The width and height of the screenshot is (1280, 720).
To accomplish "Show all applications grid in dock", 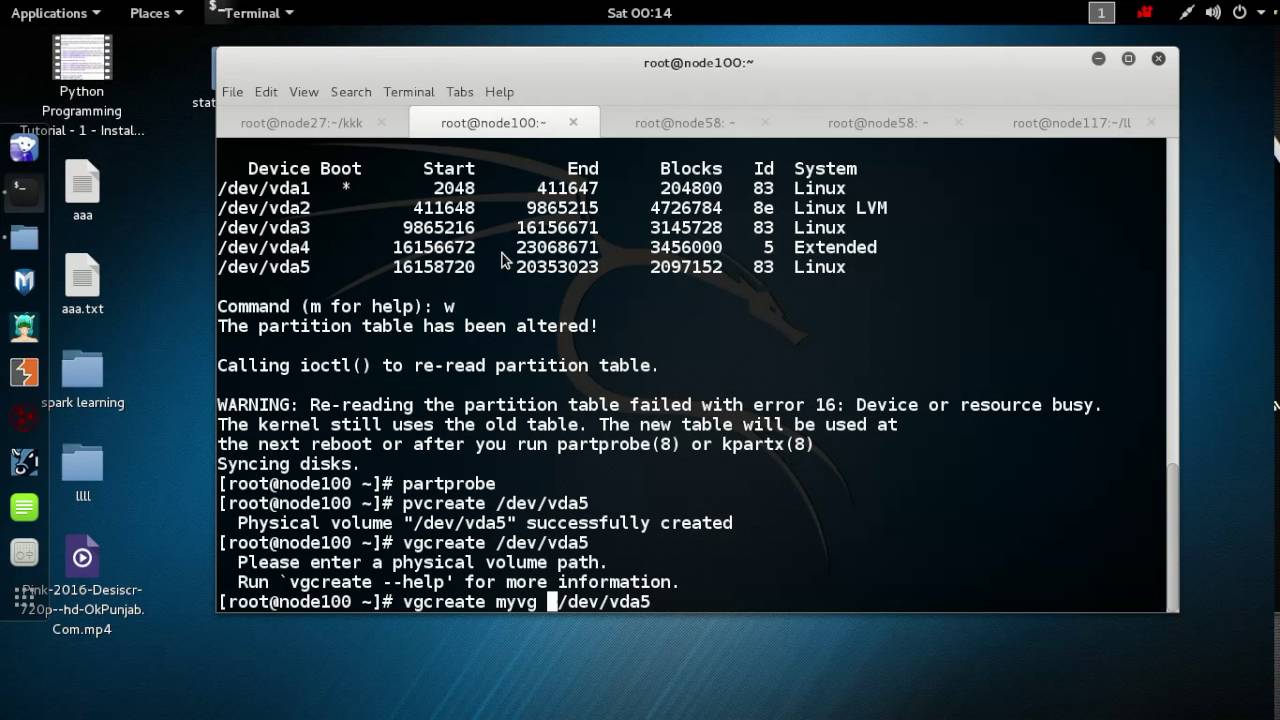I will tap(24, 597).
